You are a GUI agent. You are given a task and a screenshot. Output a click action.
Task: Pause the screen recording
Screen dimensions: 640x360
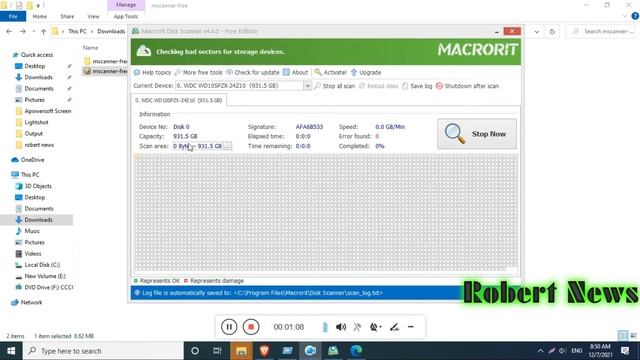click(x=229, y=327)
